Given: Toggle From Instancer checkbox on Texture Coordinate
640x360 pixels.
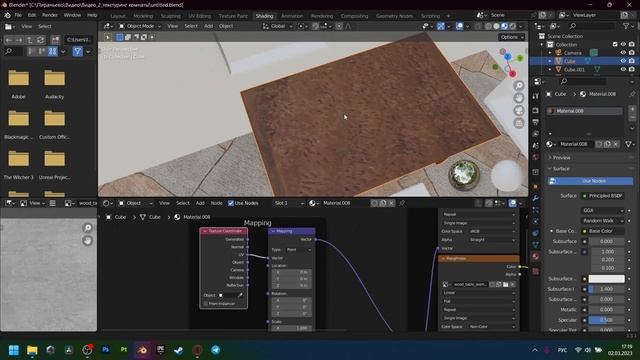Looking at the screenshot, I should (206, 304).
